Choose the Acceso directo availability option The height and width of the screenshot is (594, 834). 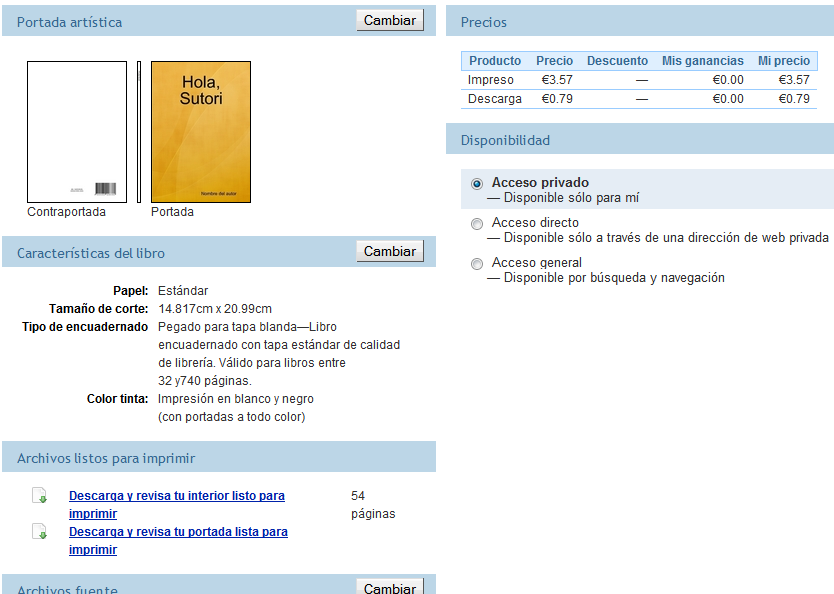[x=477, y=224]
